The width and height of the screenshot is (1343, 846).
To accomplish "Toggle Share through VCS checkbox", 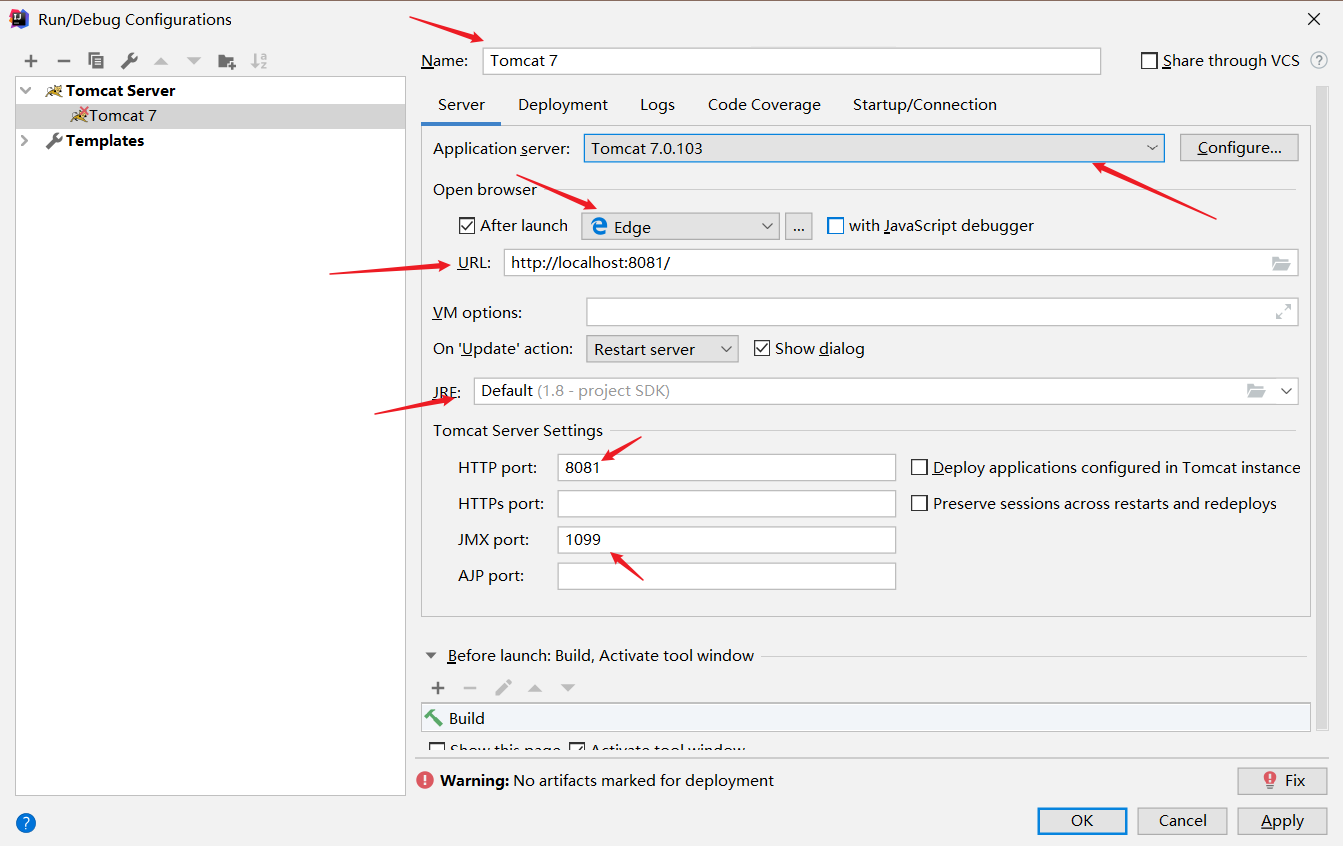I will pyautogui.click(x=1149, y=61).
